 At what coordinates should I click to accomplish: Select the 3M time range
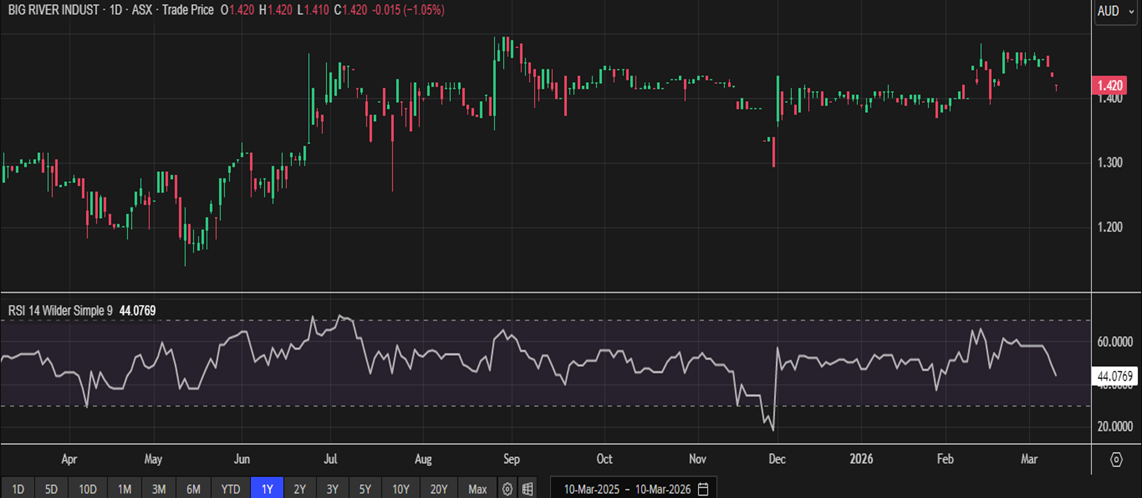click(x=159, y=489)
